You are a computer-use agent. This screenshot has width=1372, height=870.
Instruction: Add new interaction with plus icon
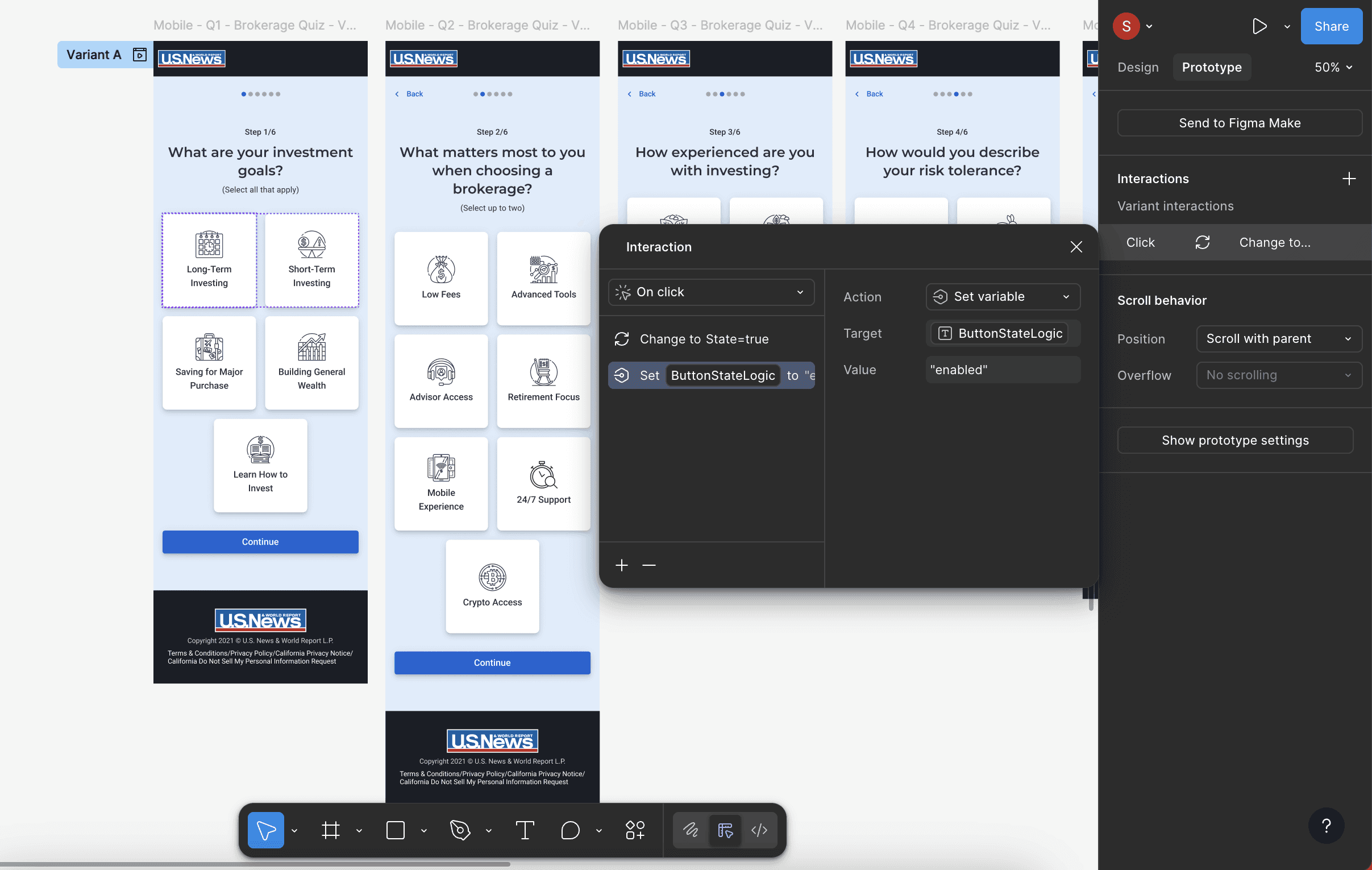(x=1349, y=179)
